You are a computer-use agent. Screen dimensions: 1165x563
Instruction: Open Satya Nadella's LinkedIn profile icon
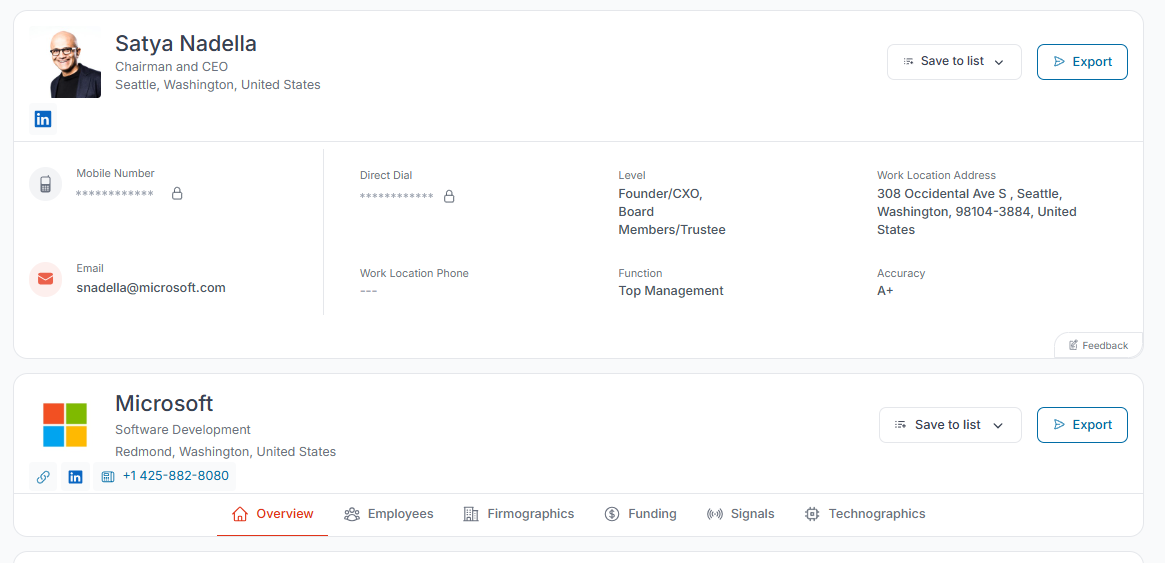coord(43,119)
